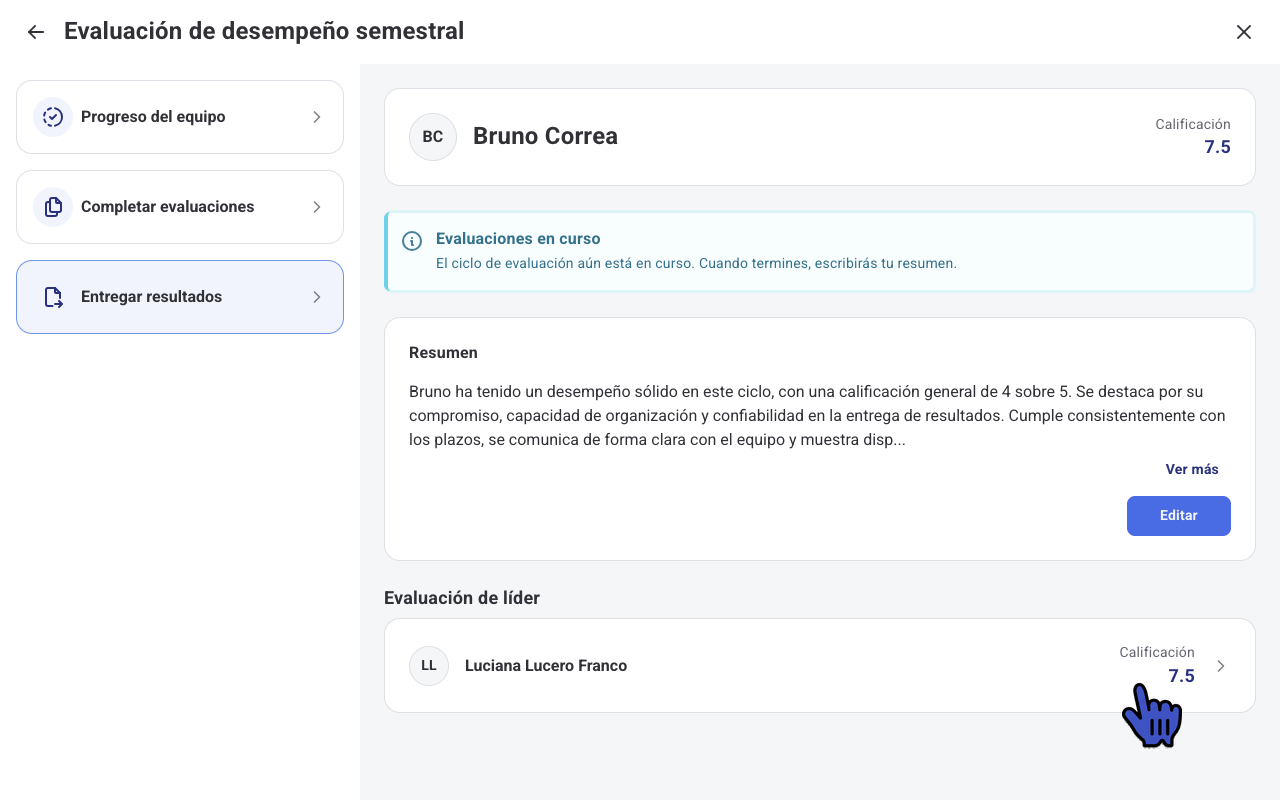Click the summary paragraph starting 'Bruno ha tenido'
1280x800 pixels.
coord(817,415)
